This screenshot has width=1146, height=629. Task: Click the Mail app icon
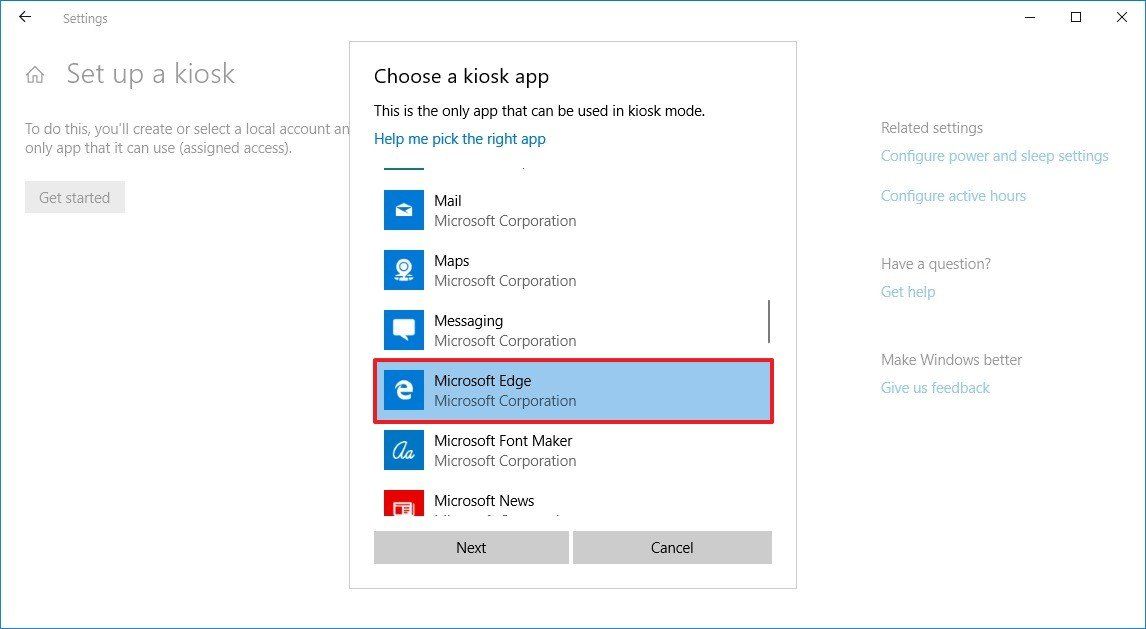click(x=404, y=210)
